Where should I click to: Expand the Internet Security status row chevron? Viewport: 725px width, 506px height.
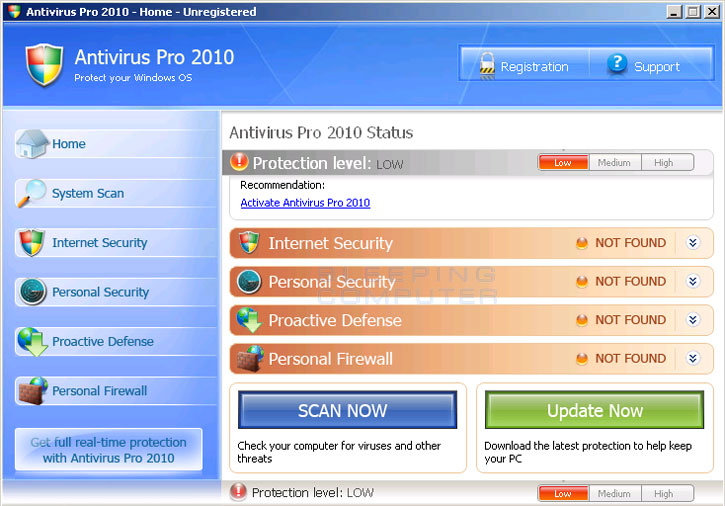(x=693, y=242)
